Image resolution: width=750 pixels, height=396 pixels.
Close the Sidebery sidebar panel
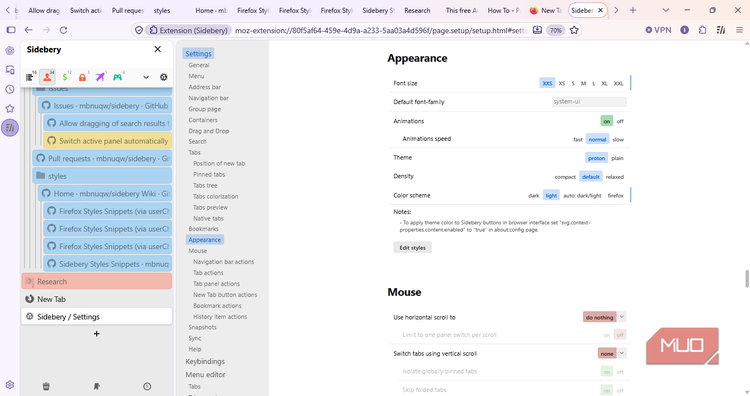(157, 49)
